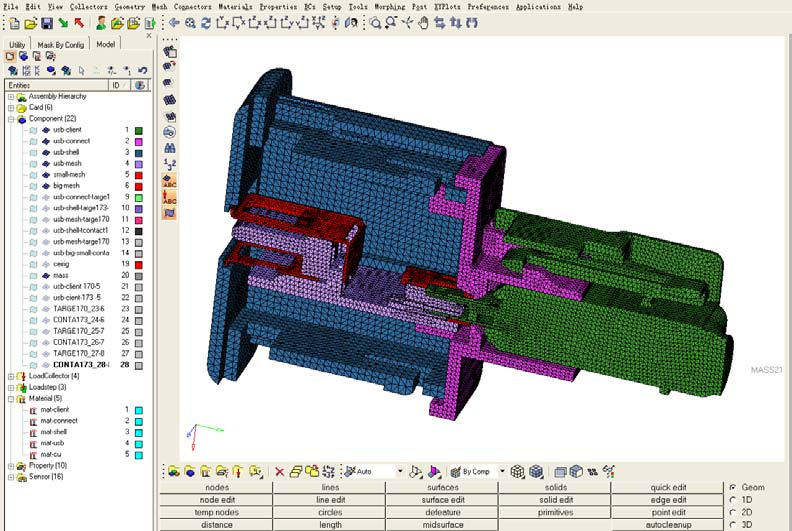The height and width of the screenshot is (531, 792).
Task: Expand the LoadCollector (4) node
Action: [x=11, y=376]
